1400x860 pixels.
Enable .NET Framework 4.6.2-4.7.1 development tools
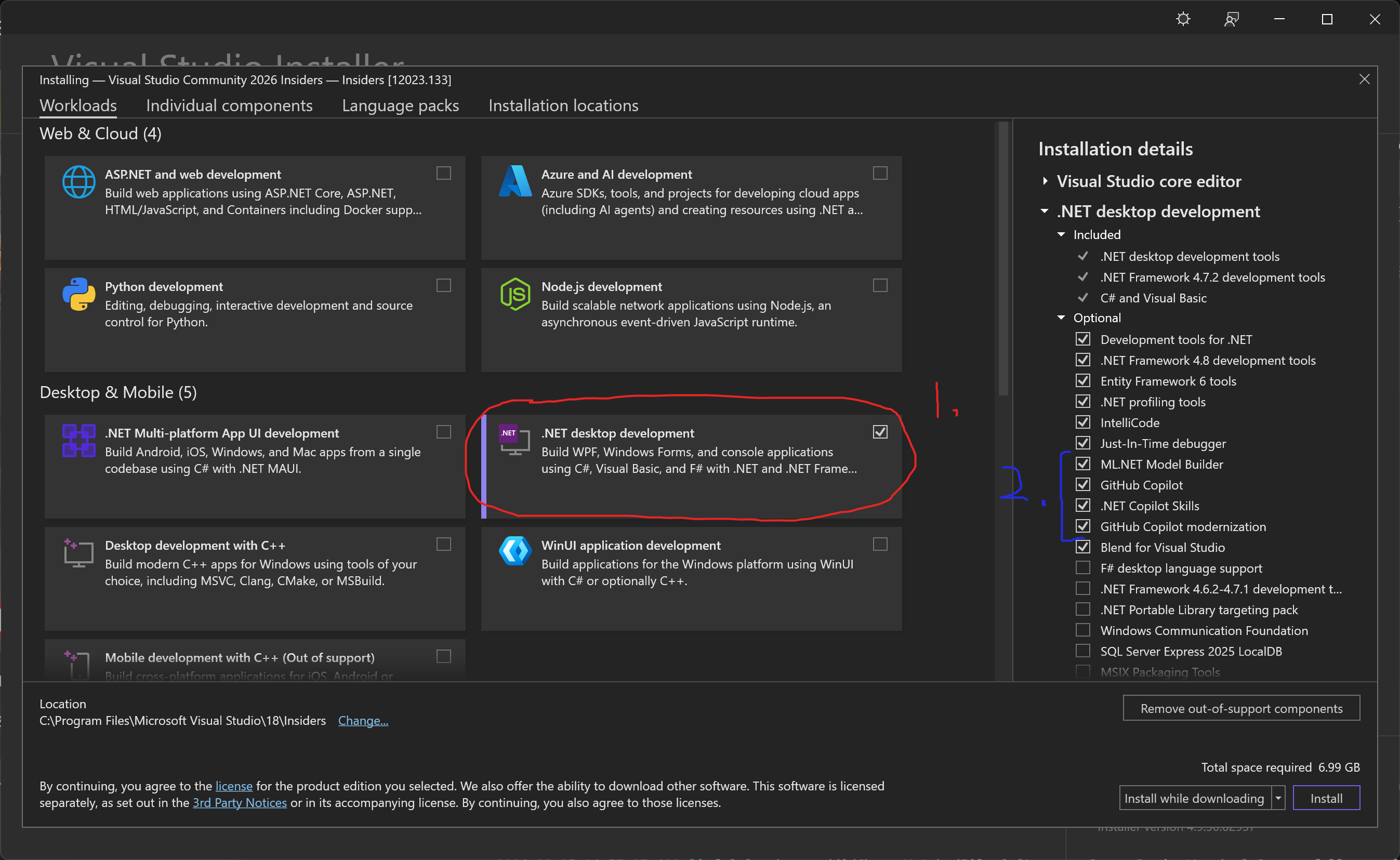[1082, 588]
